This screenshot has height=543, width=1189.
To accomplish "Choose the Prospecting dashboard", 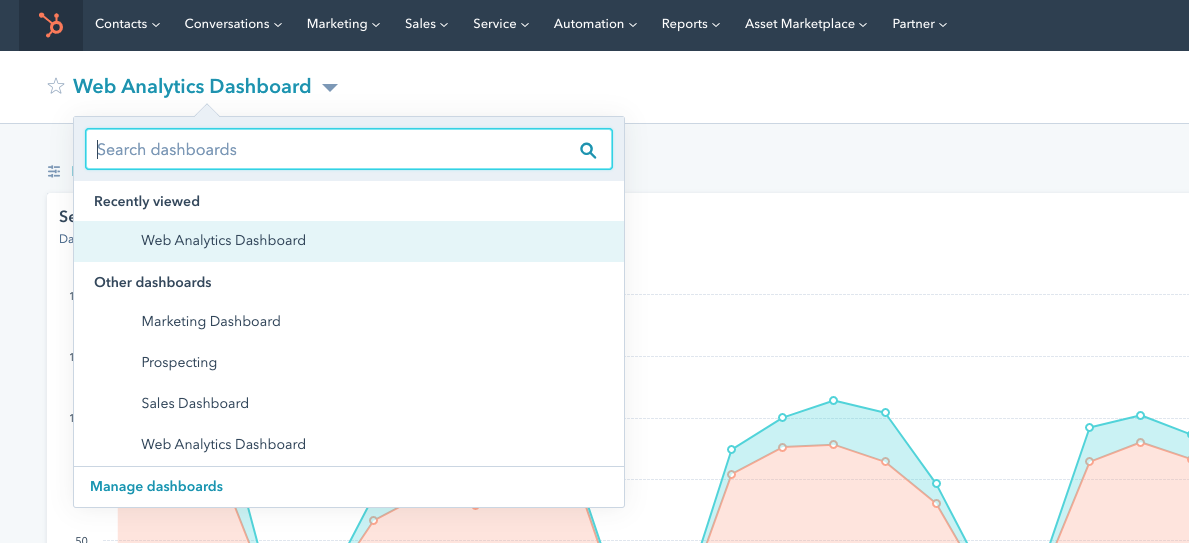I will coord(179,363).
